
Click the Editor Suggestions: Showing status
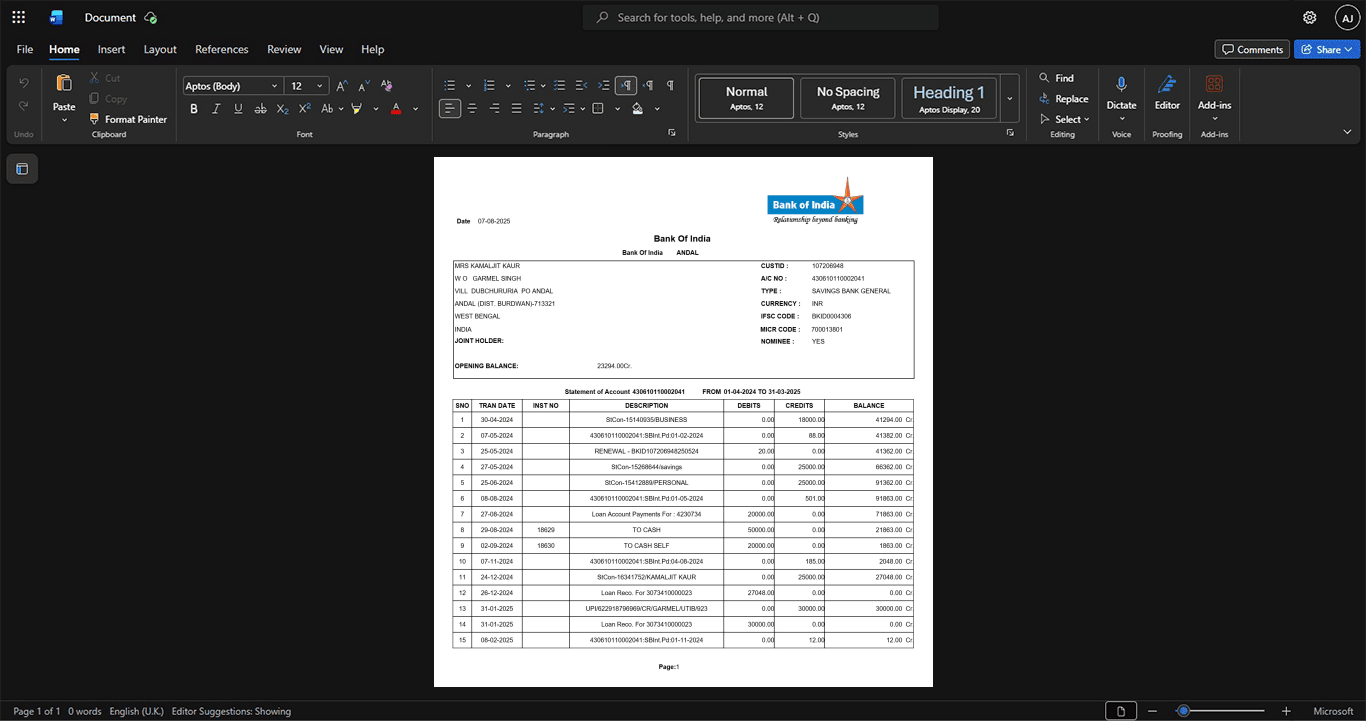pos(231,711)
